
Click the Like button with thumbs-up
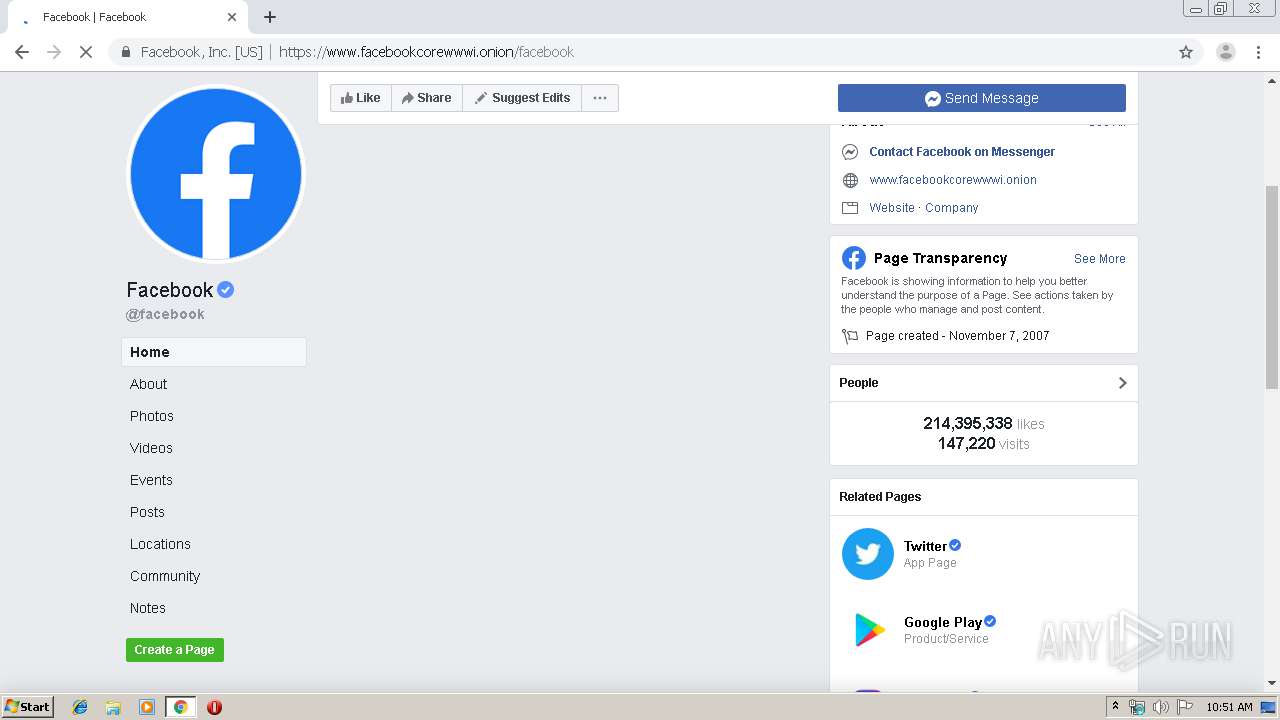[360, 98]
